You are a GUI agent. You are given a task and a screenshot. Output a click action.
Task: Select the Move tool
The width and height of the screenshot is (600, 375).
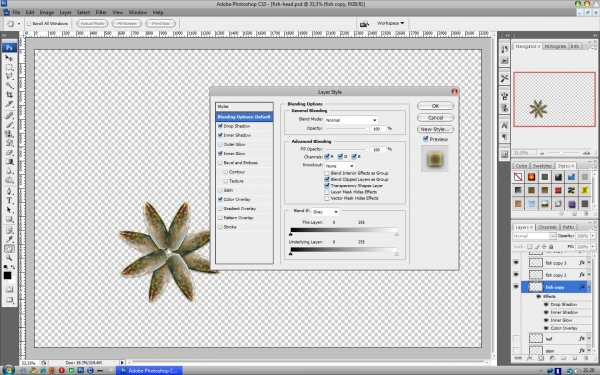(x=9, y=58)
